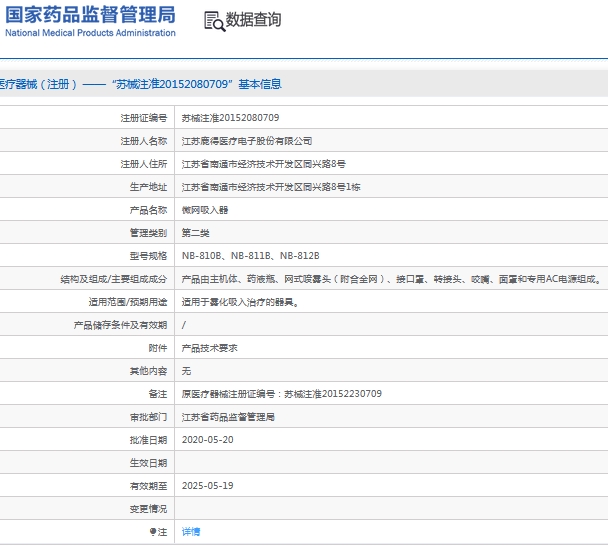Click the 批准日期 row label
This screenshot has width=608, height=553.
tap(148, 440)
